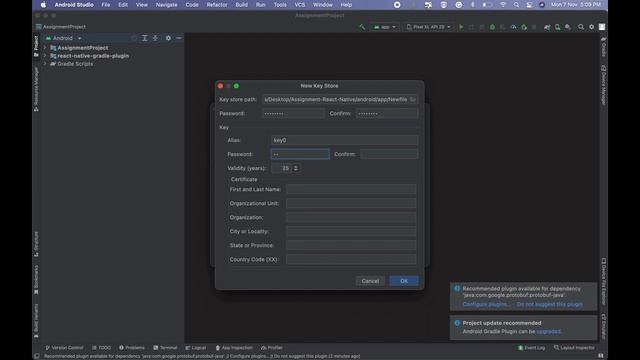Open IDE settings gear in top toolbar
Viewport: 640px width, 360px height.
click(x=591, y=27)
